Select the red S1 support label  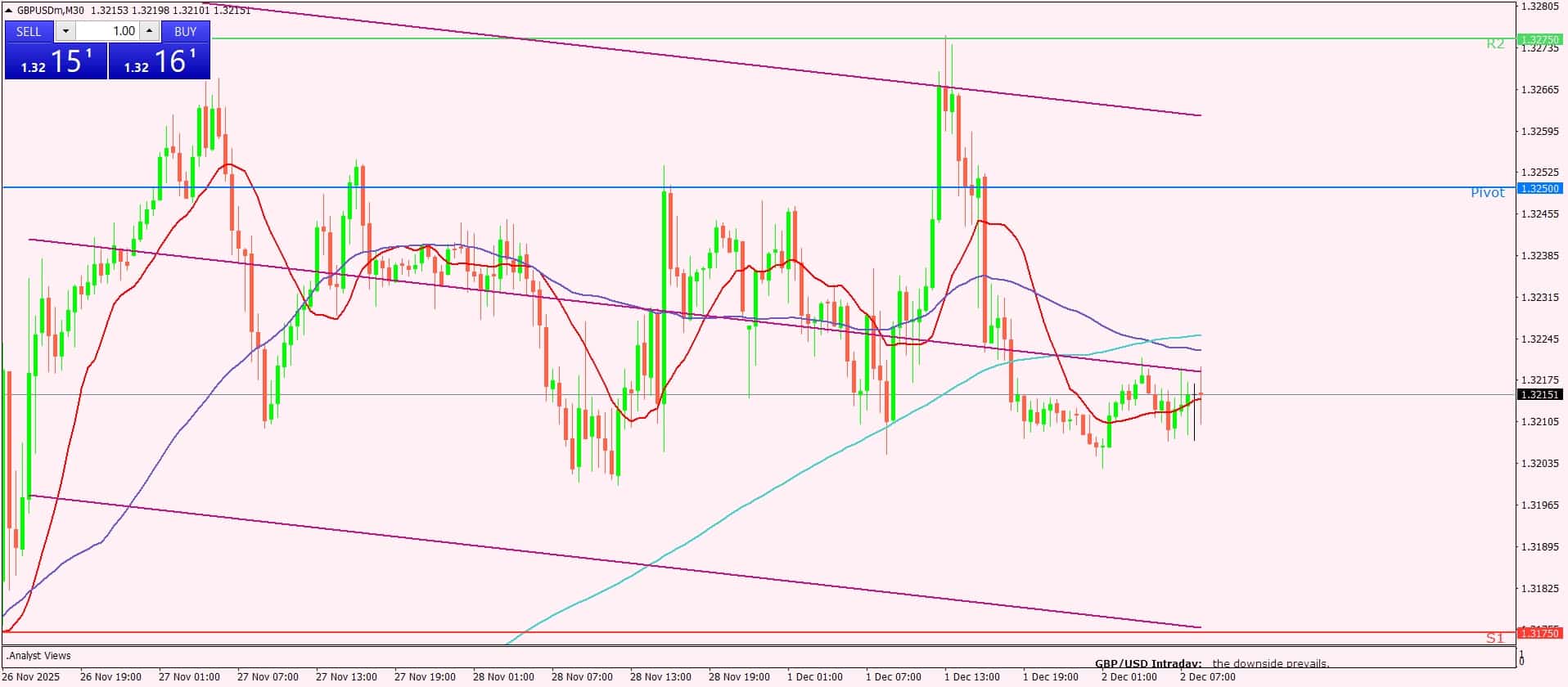click(x=1494, y=638)
